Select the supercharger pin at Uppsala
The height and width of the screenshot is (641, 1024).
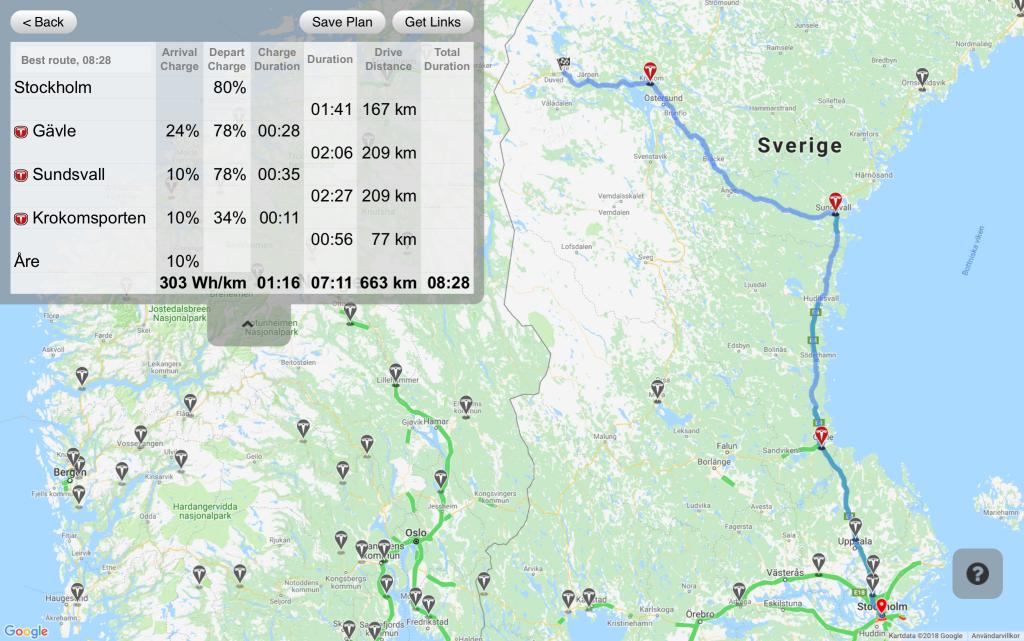click(855, 527)
